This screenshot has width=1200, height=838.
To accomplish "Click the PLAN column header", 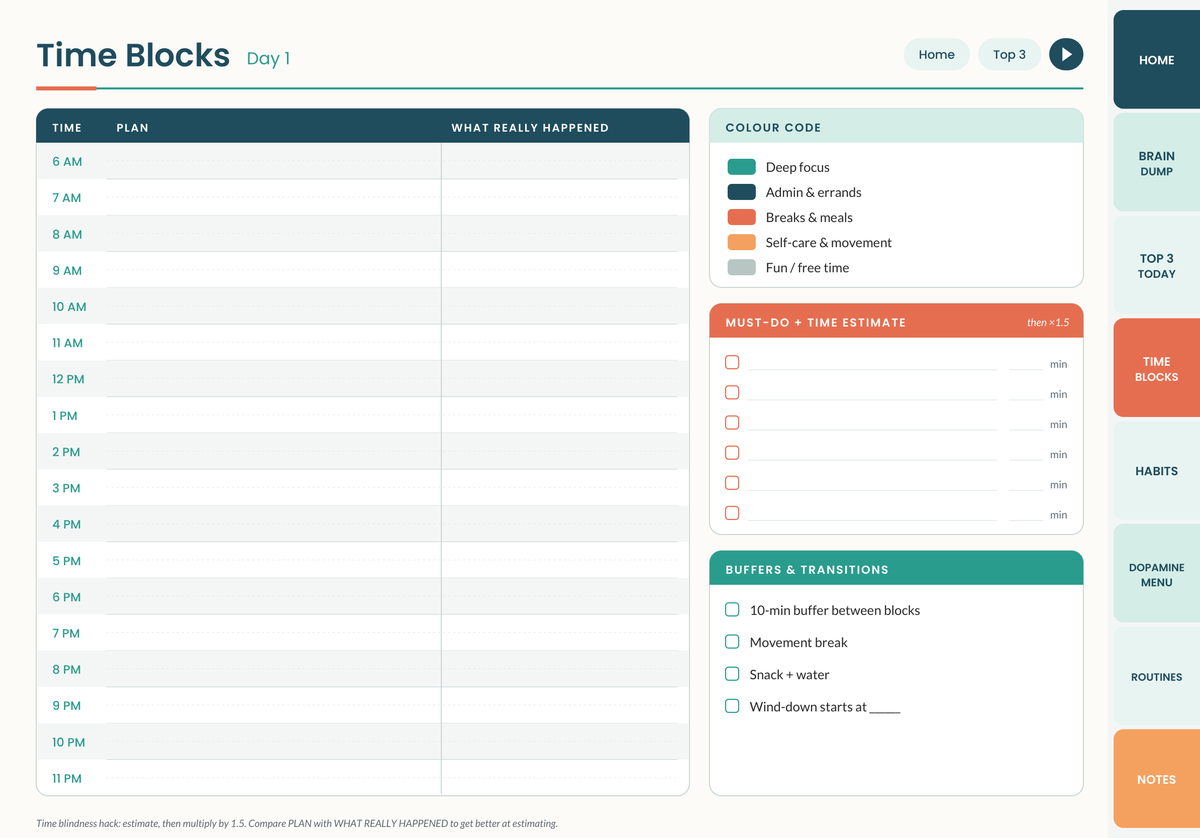I will point(132,127).
